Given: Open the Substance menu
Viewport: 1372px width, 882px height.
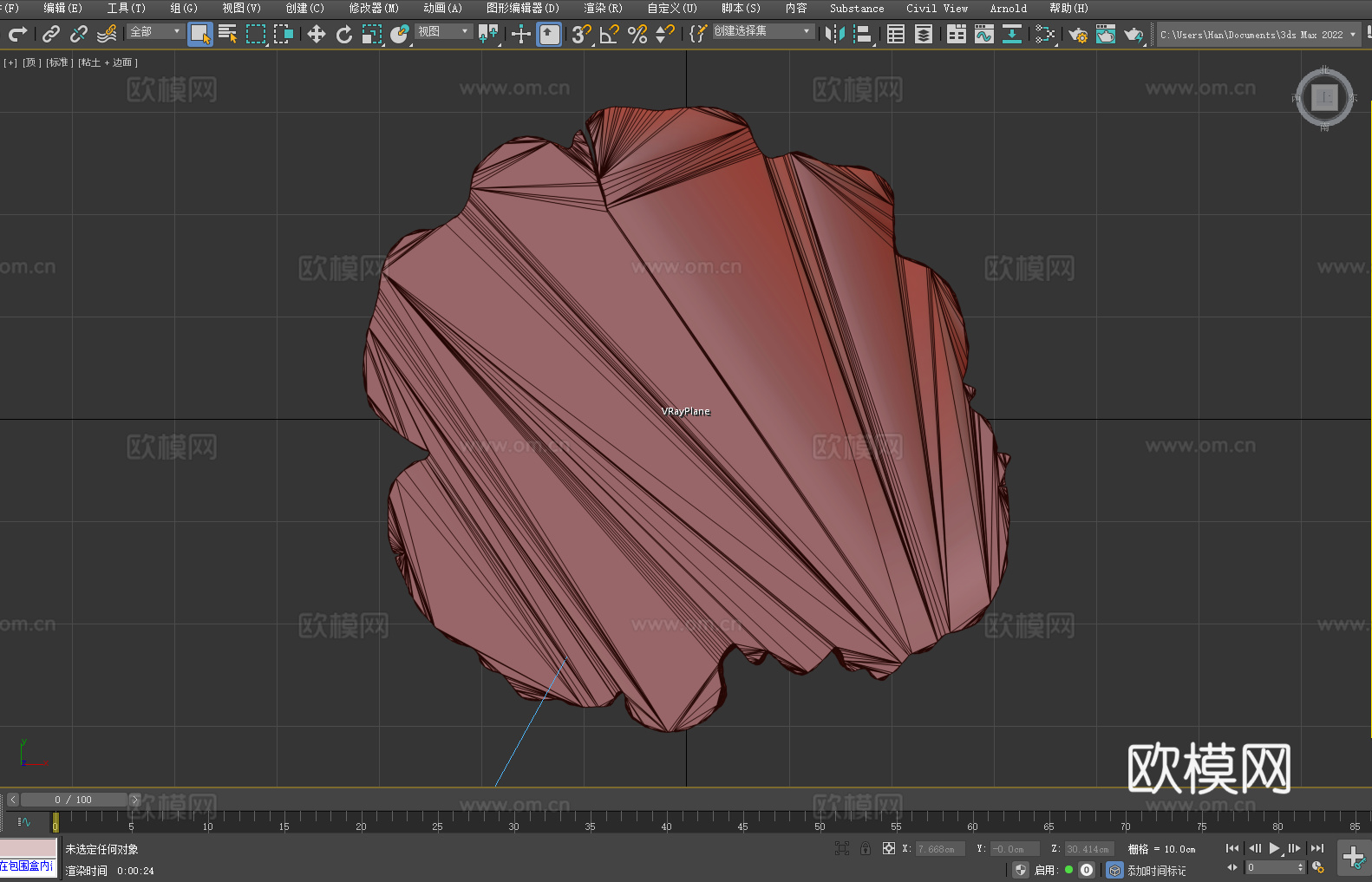Looking at the screenshot, I should click(x=857, y=8).
